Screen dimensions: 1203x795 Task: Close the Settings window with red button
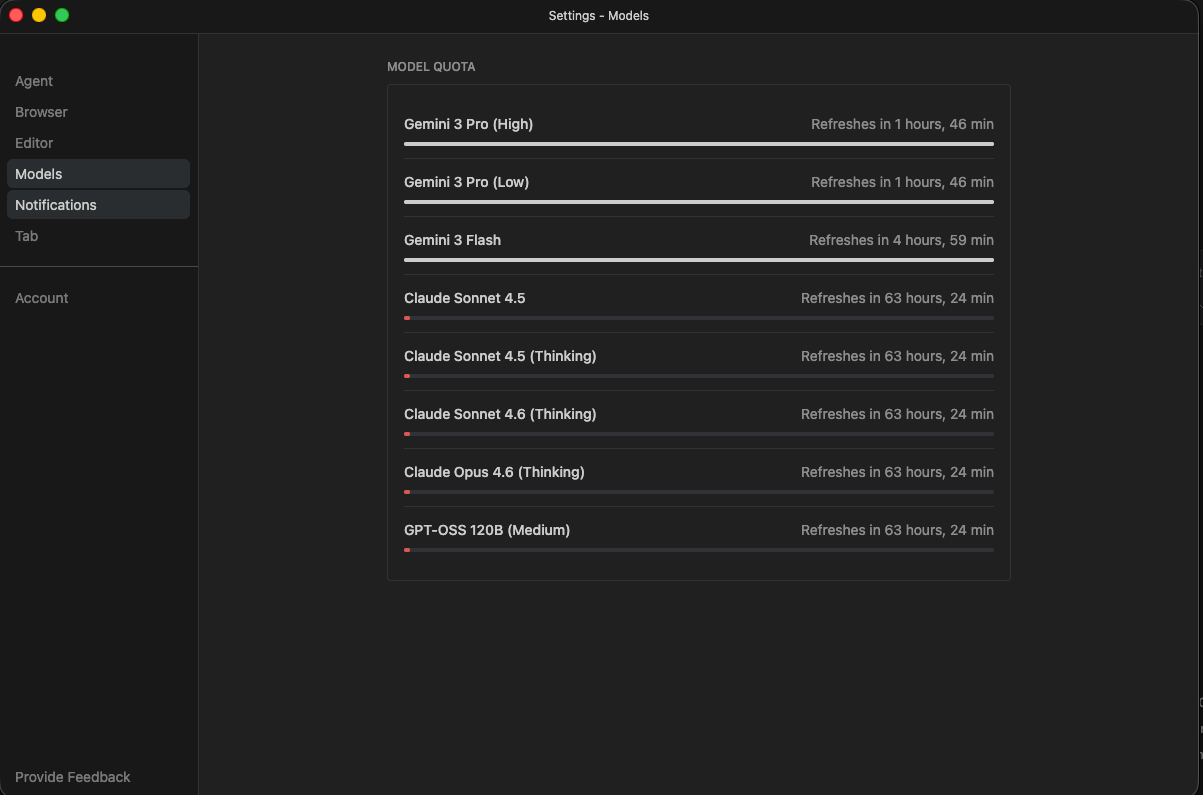coord(16,15)
